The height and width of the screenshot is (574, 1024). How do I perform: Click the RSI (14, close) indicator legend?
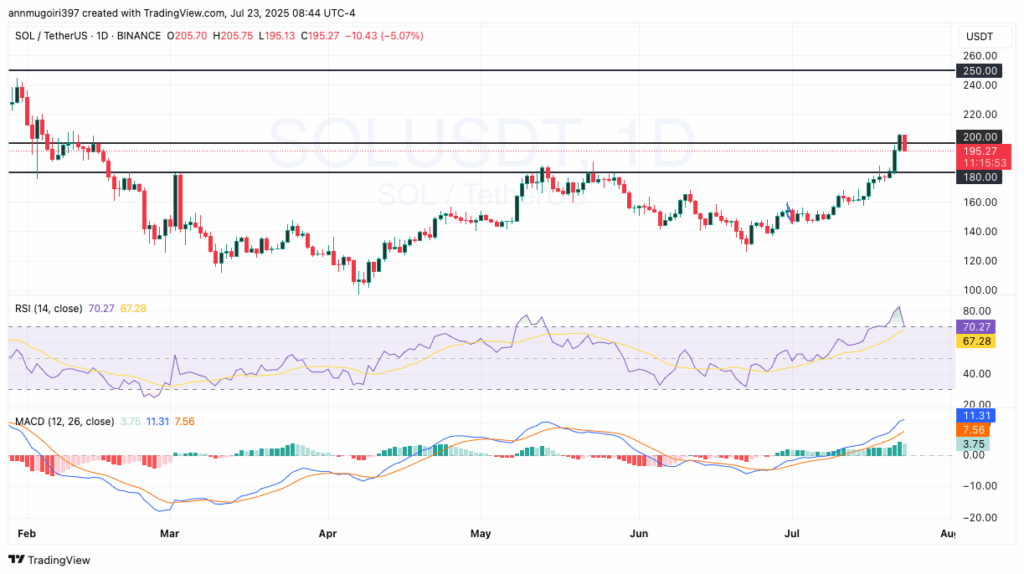pyautogui.click(x=48, y=308)
